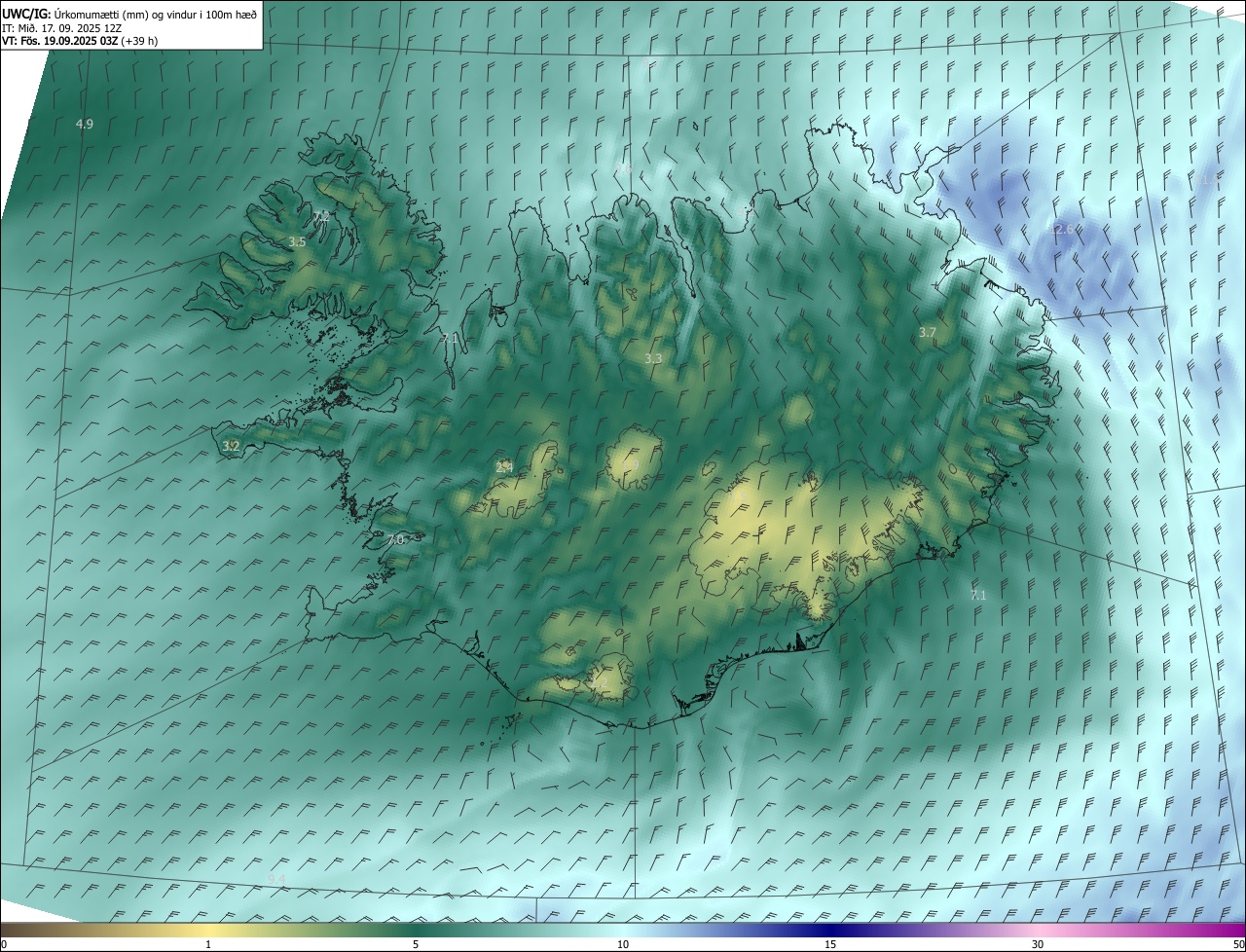Viewport: 1246px width, 952px height.
Task: Click the '15' tick on the color scale
Action: click(x=830, y=945)
